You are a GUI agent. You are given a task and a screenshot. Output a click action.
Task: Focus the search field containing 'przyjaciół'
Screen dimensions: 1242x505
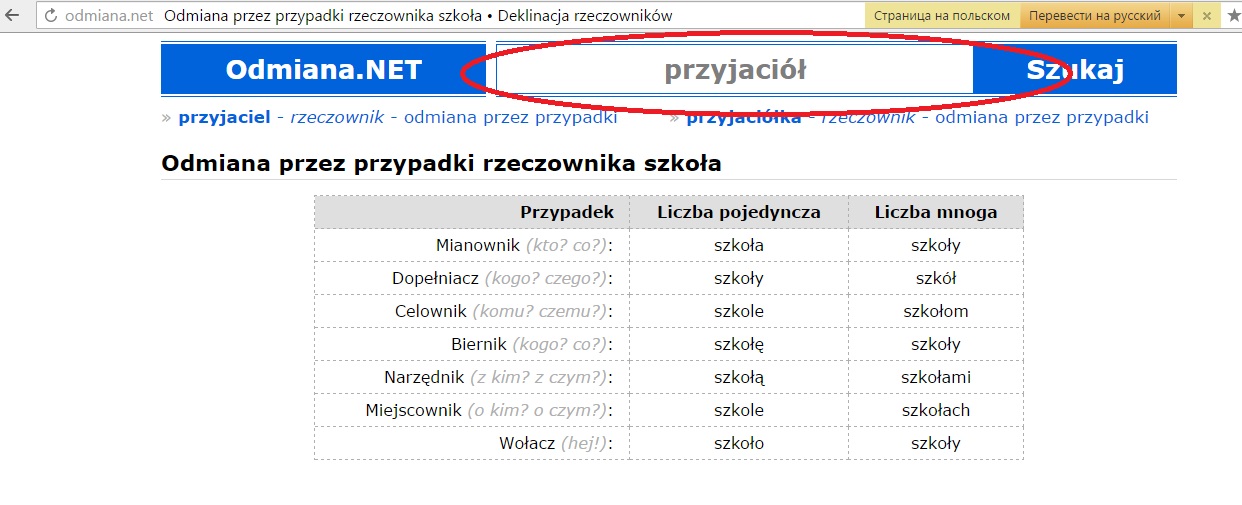point(734,70)
